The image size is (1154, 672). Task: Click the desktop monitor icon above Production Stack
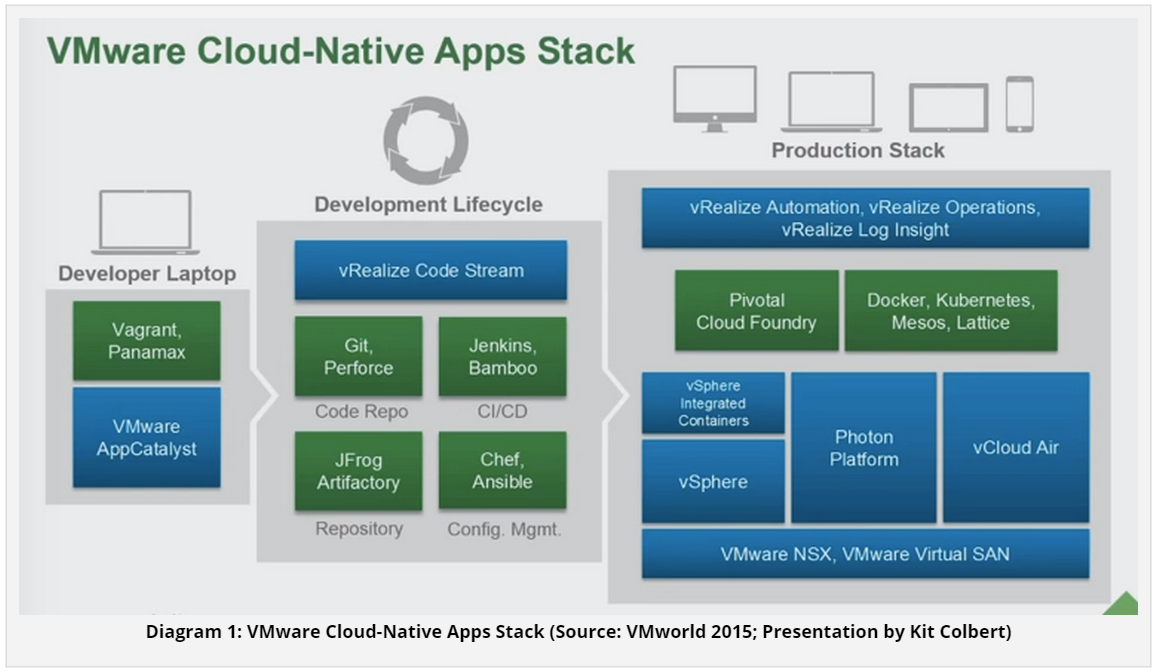coord(715,99)
